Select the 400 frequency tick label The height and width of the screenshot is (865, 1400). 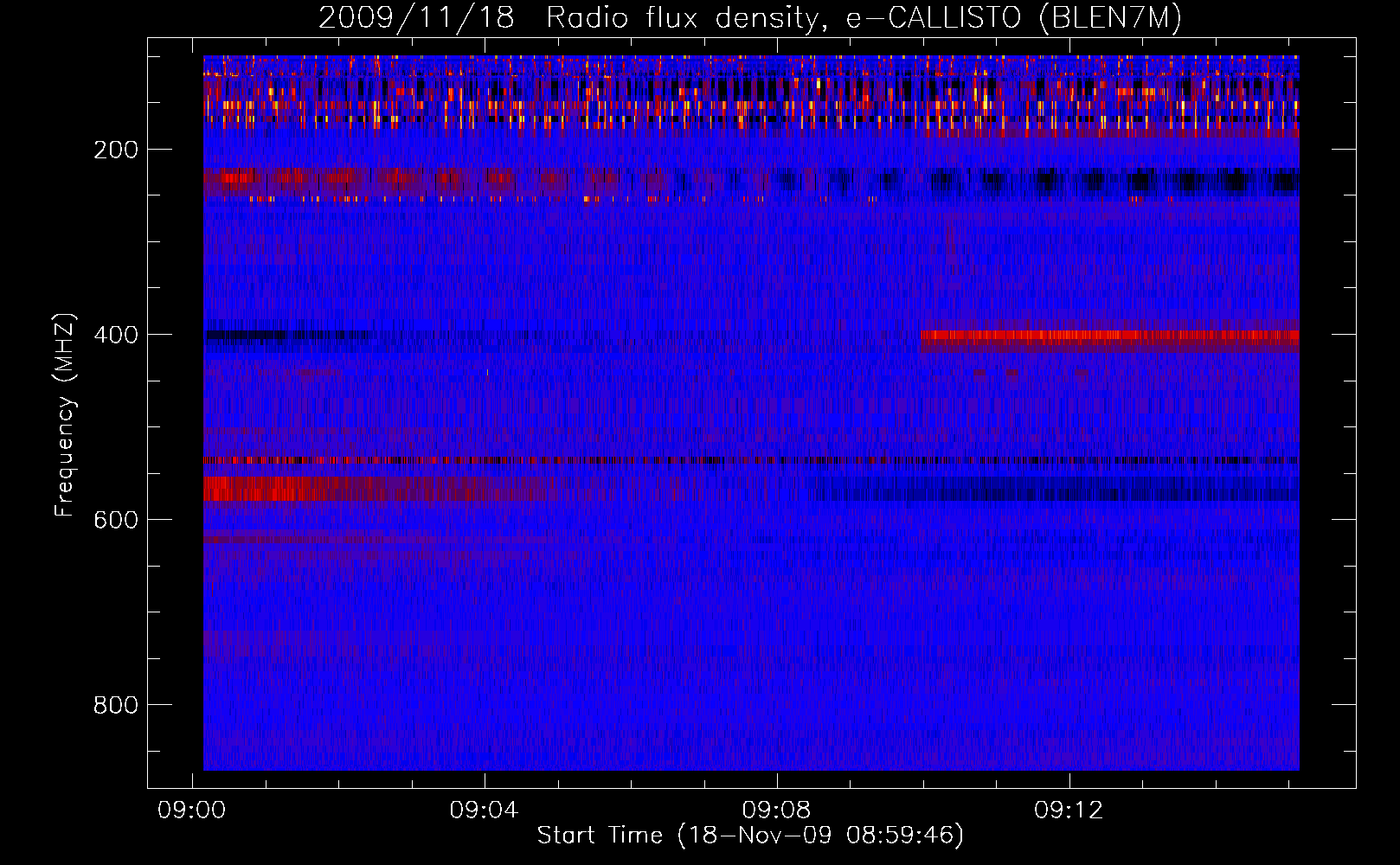[x=116, y=335]
